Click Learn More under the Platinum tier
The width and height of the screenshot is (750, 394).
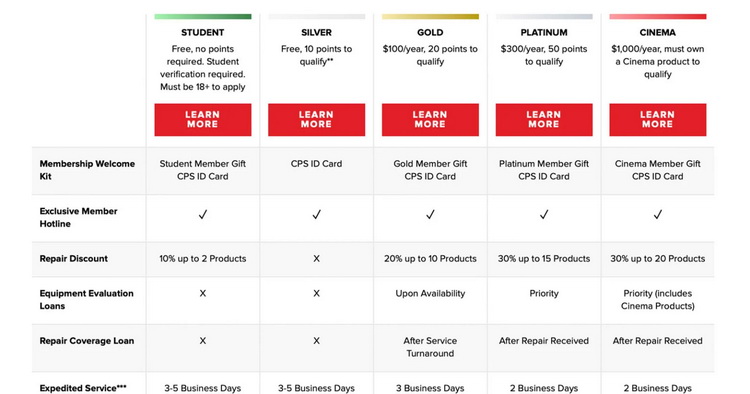pyautogui.click(x=544, y=120)
